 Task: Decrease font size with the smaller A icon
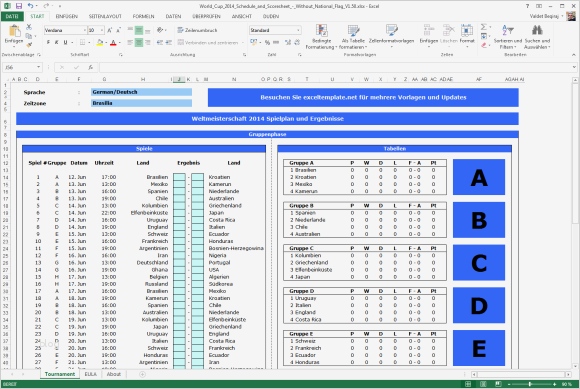(118, 30)
